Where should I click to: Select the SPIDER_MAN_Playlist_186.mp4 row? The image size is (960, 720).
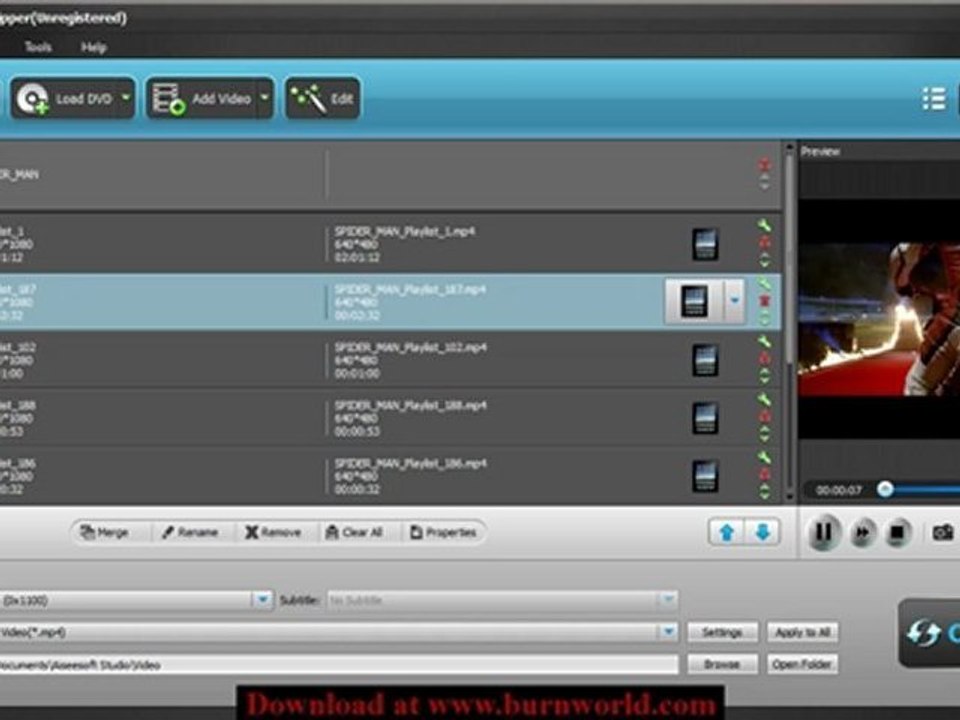point(389,476)
